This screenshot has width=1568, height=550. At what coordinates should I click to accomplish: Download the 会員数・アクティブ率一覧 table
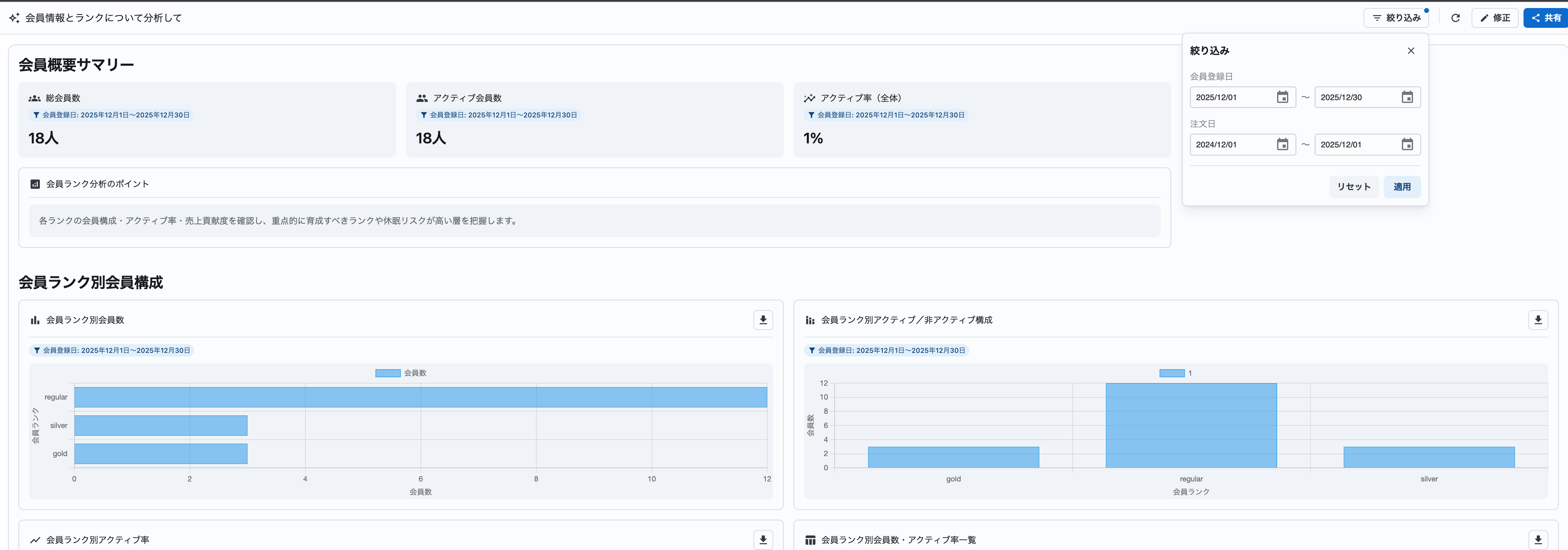click(x=1537, y=540)
